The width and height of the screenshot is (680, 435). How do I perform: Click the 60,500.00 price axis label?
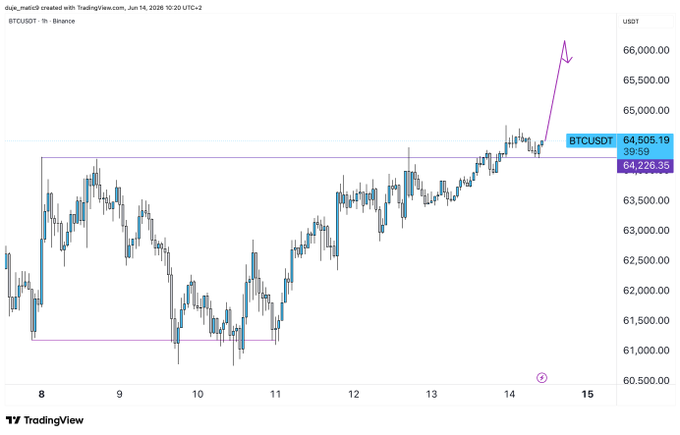click(x=646, y=380)
